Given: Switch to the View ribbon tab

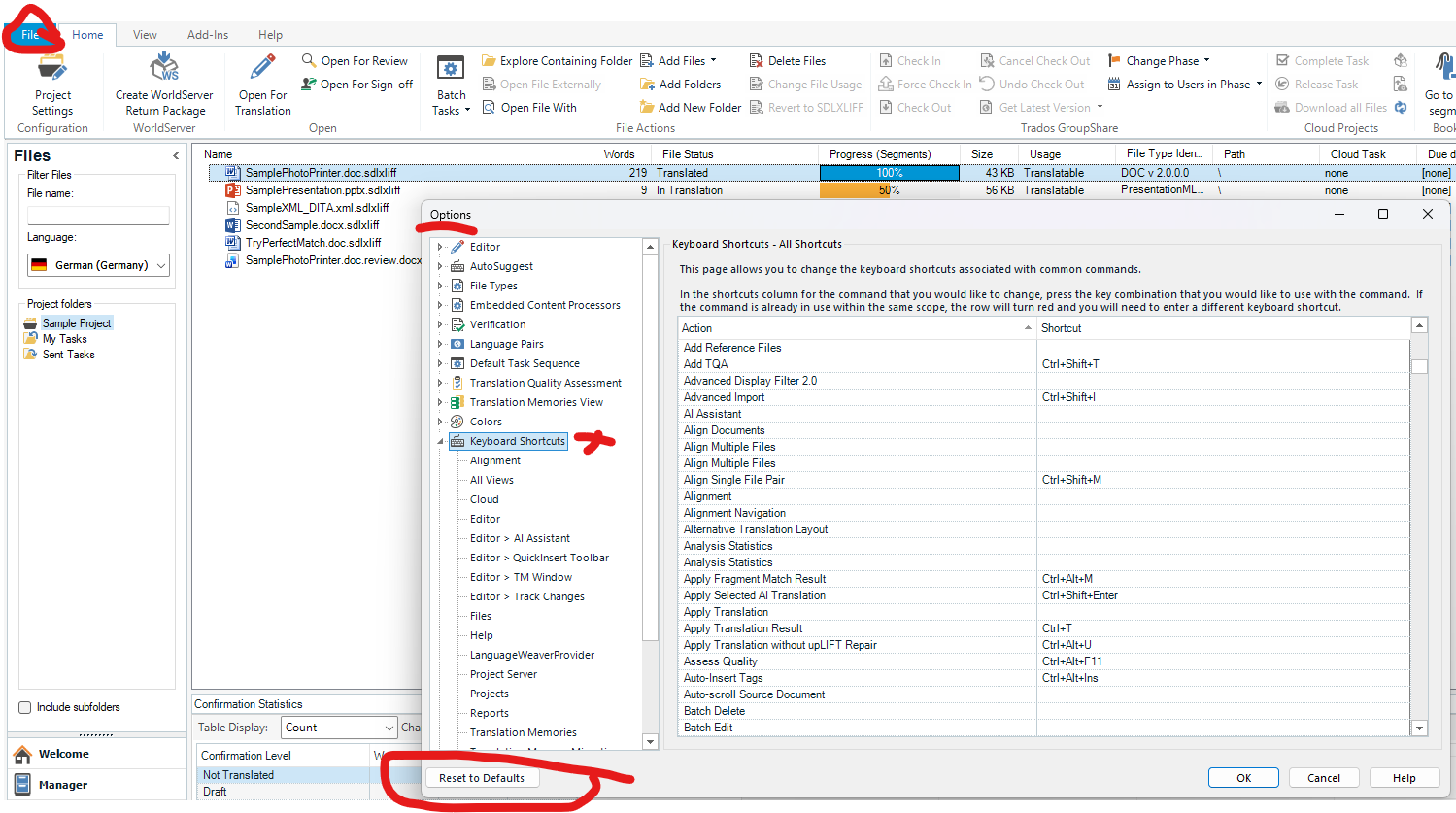Looking at the screenshot, I should [145, 35].
